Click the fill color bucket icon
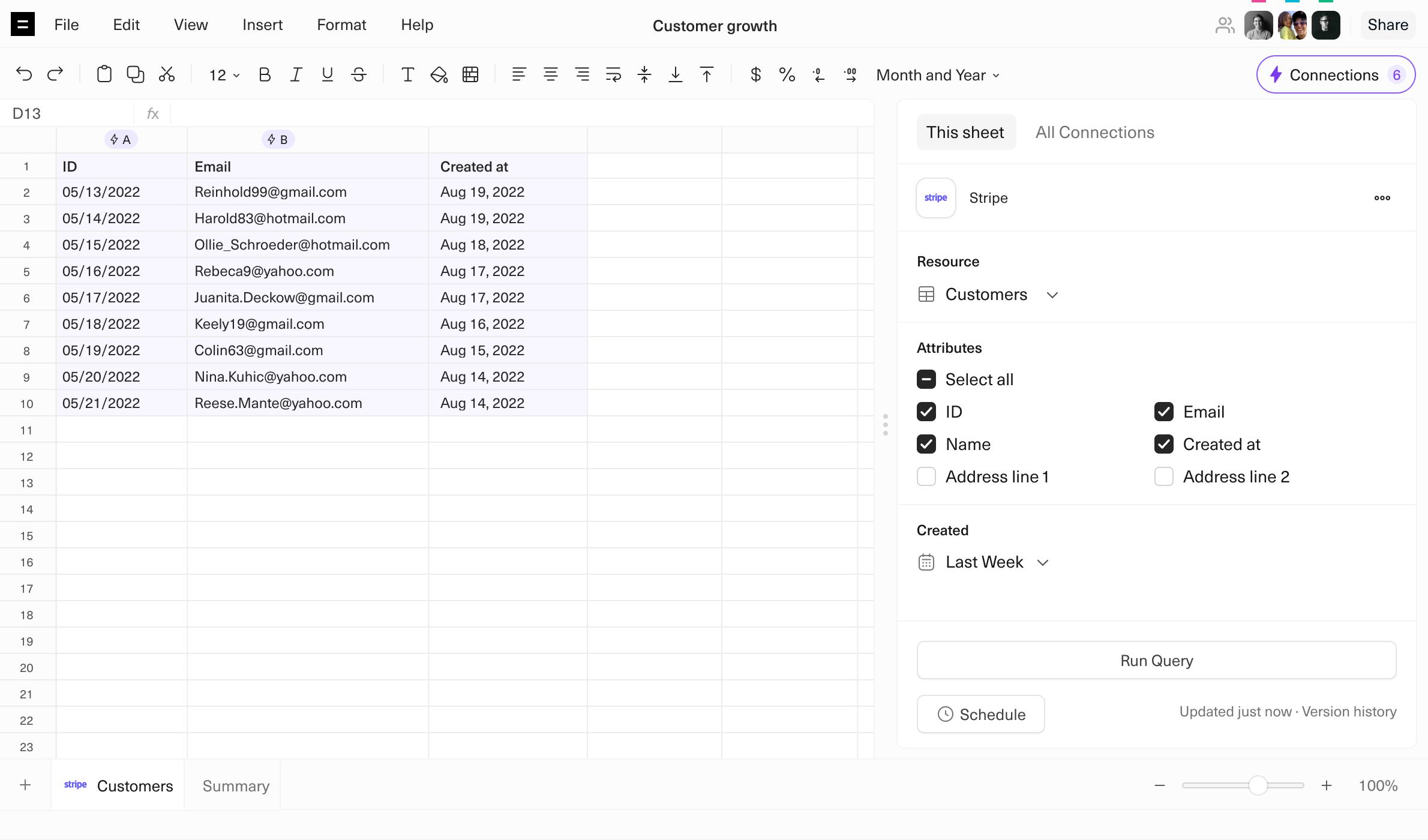This screenshot has height=840, width=1428. [439, 74]
